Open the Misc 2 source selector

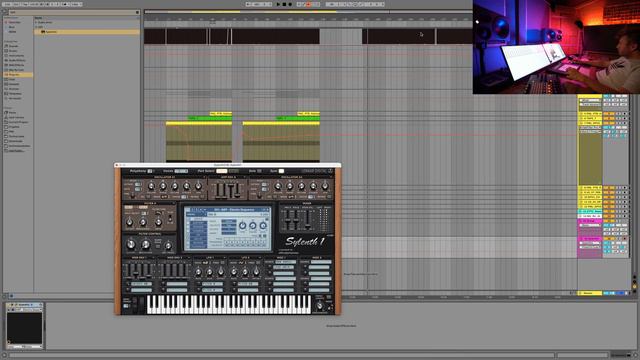321,262
